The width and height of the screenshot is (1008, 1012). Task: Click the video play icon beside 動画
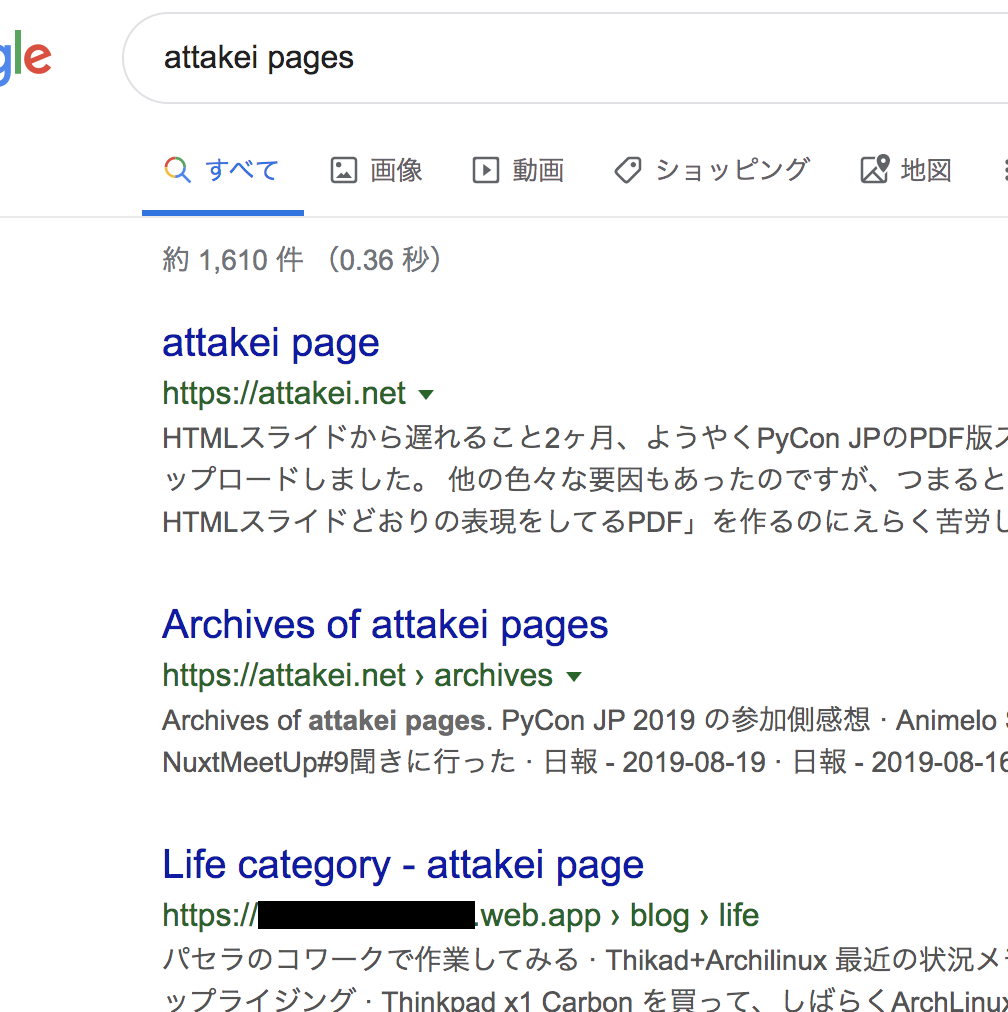point(486,170)
